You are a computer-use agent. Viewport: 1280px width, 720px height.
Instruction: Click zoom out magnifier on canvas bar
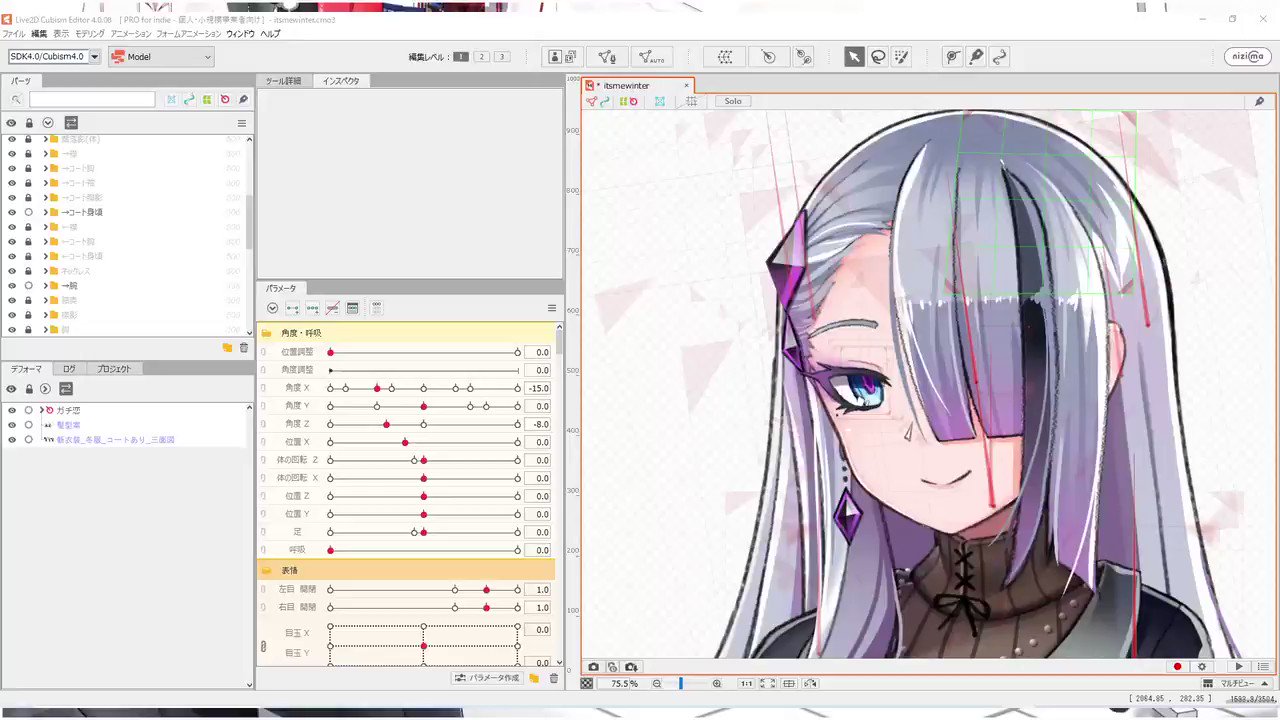pyautogui.click(x=657, y=683)
